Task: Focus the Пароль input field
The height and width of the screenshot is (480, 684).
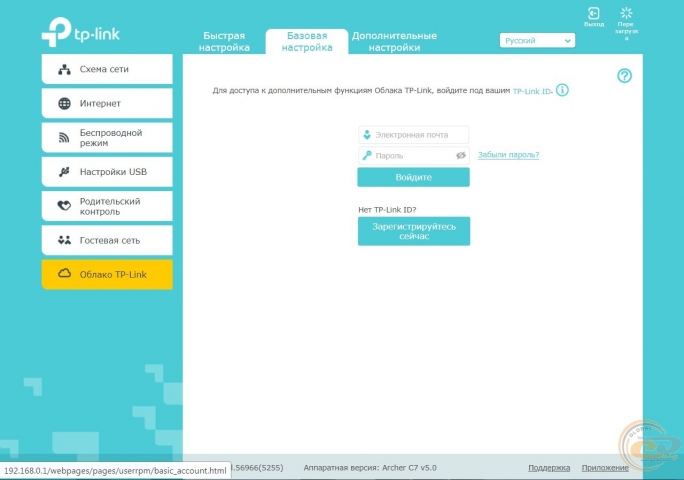Action: (414, 155)
